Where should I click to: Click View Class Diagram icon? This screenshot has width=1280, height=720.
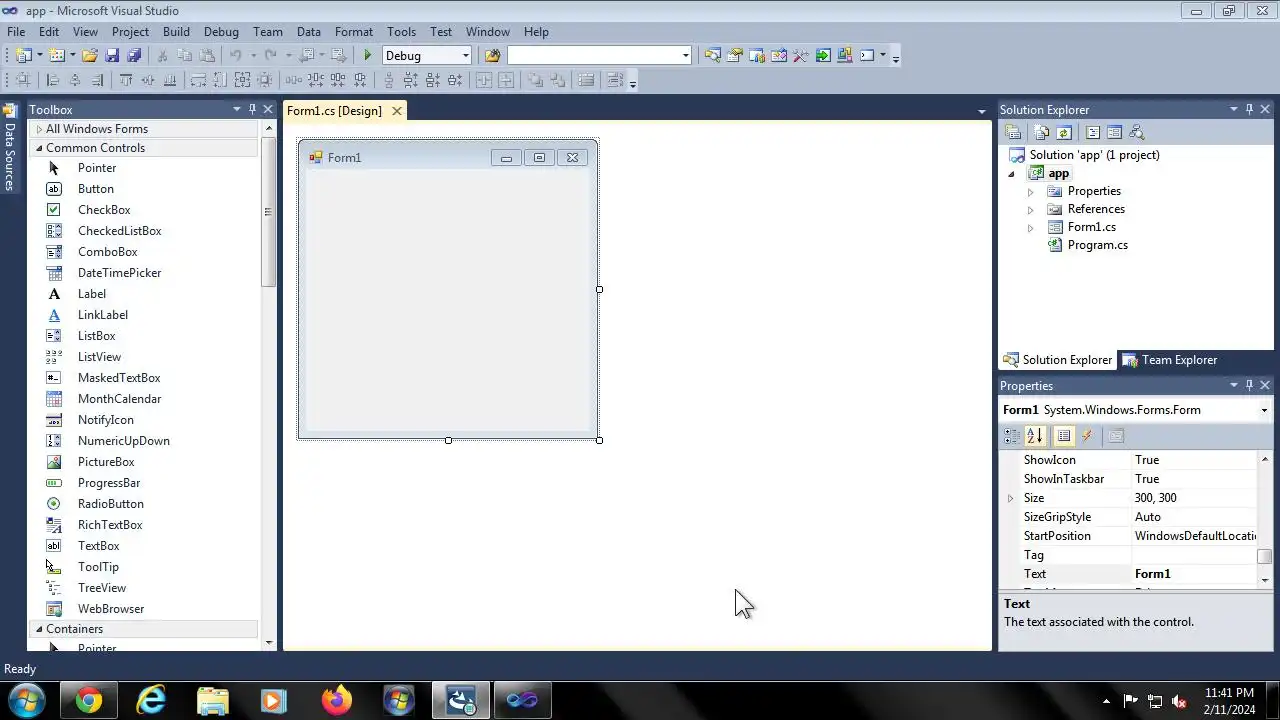click(x=1136, y=132)
